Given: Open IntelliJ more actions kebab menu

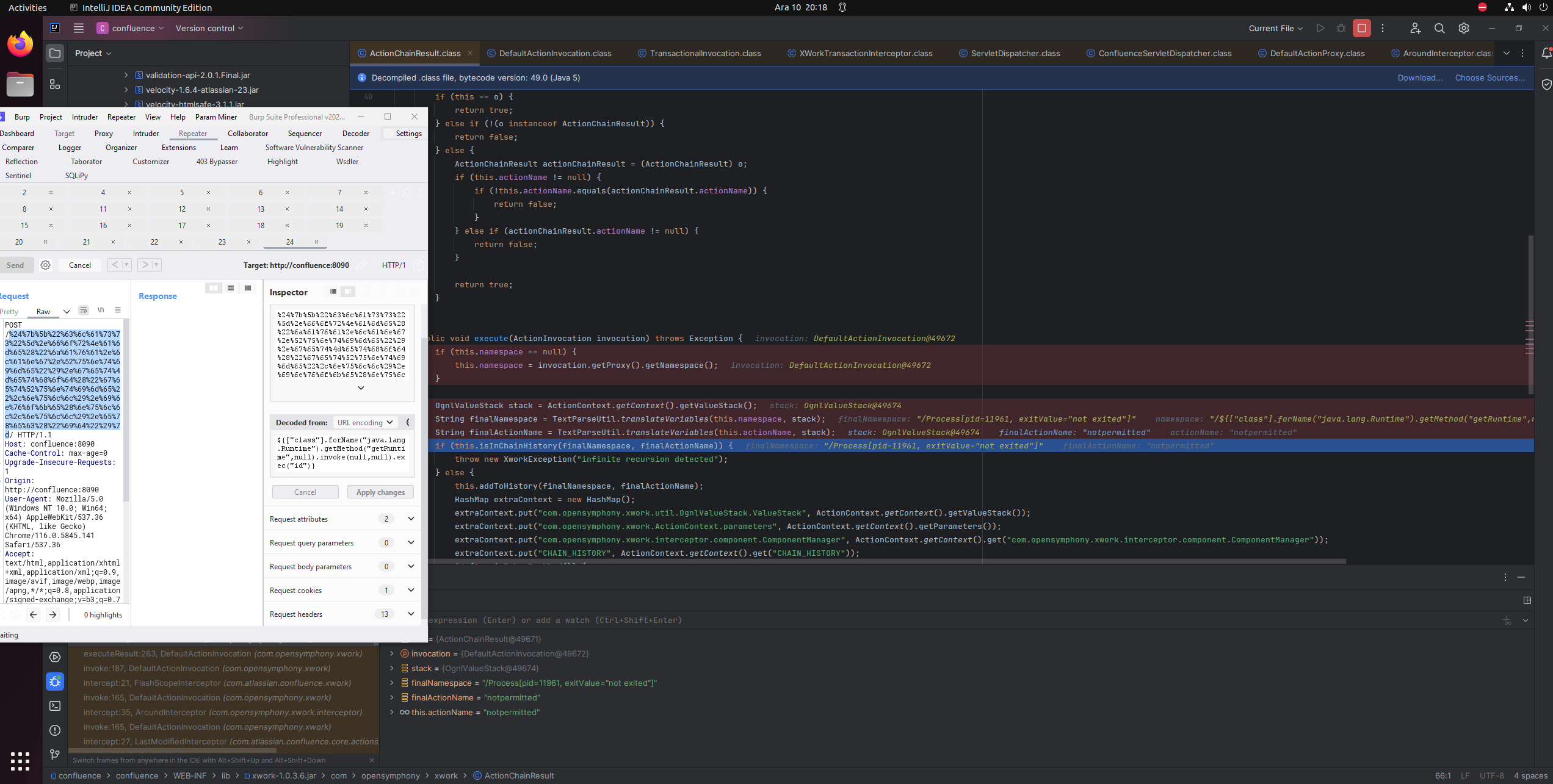Looking at the screenshot, I should pos(1383,28).
